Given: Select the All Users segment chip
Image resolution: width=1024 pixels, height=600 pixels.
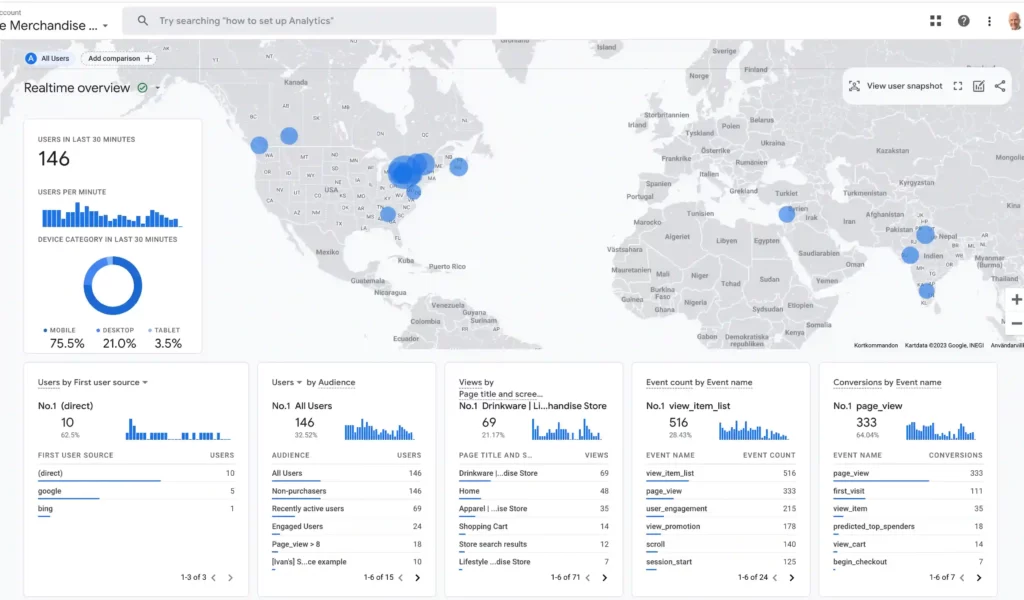Looking at the screenshot, I should tap(52, 58).
